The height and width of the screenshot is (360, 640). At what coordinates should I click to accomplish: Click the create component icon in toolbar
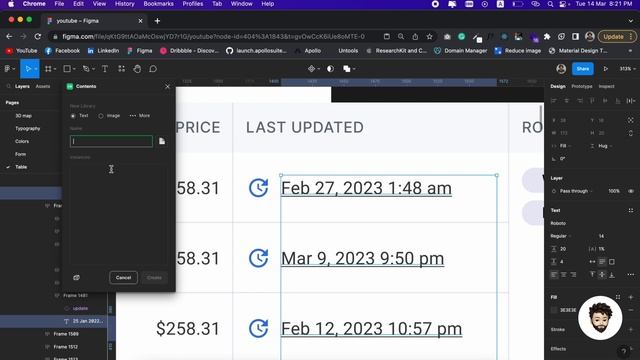coord(311,69)
